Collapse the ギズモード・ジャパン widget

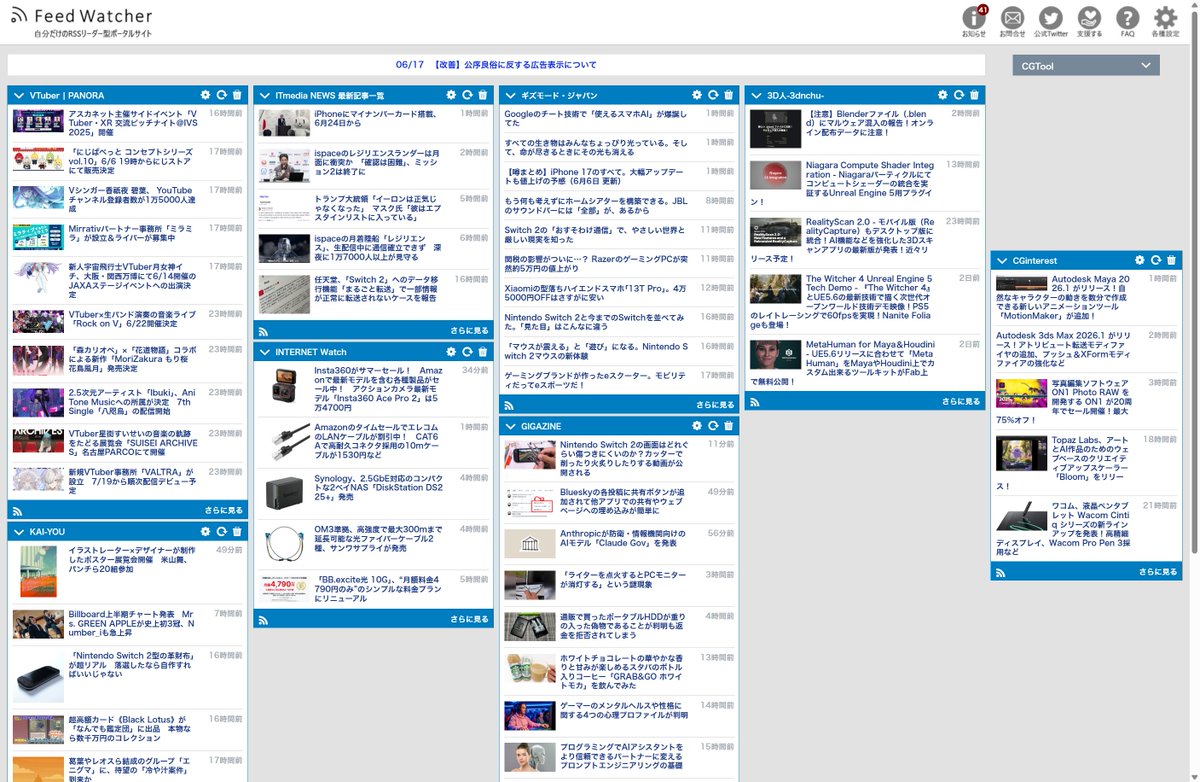click(x=510, y=95)
